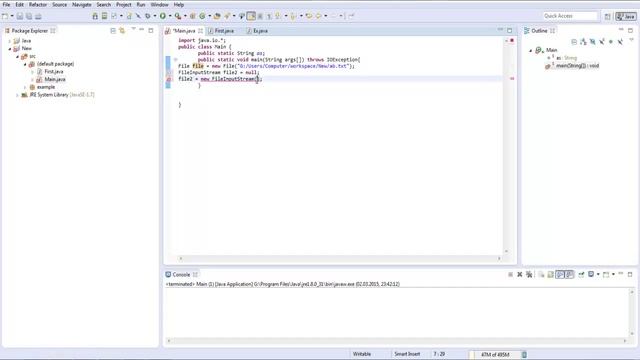Collapse the src folder node
Screen dimensions: 640x360
pyautogui.click(x=18, y=56)
